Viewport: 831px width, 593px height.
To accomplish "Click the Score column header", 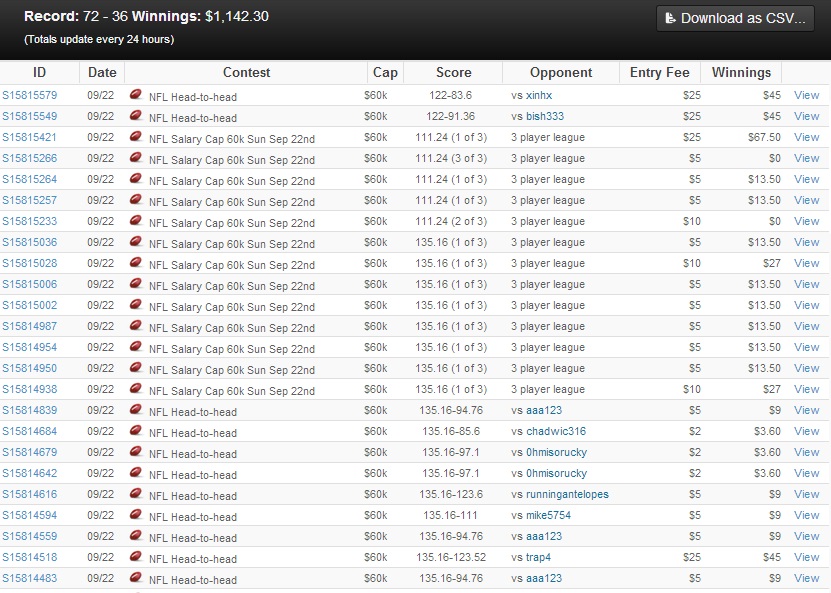I will click(x=453, y=72).
